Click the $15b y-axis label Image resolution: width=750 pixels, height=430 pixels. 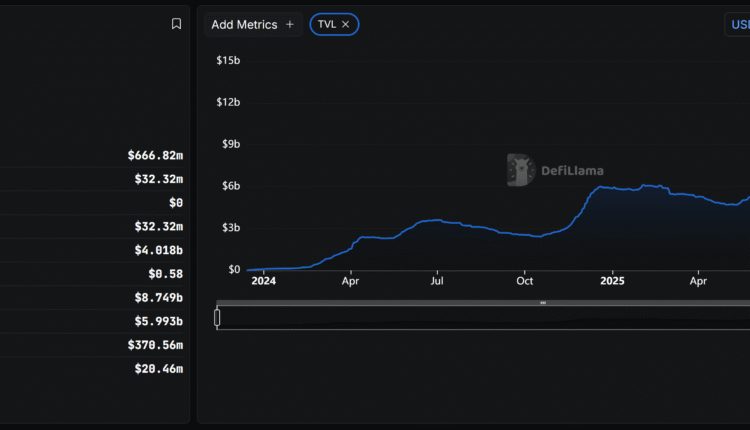(x=228, y=60)
